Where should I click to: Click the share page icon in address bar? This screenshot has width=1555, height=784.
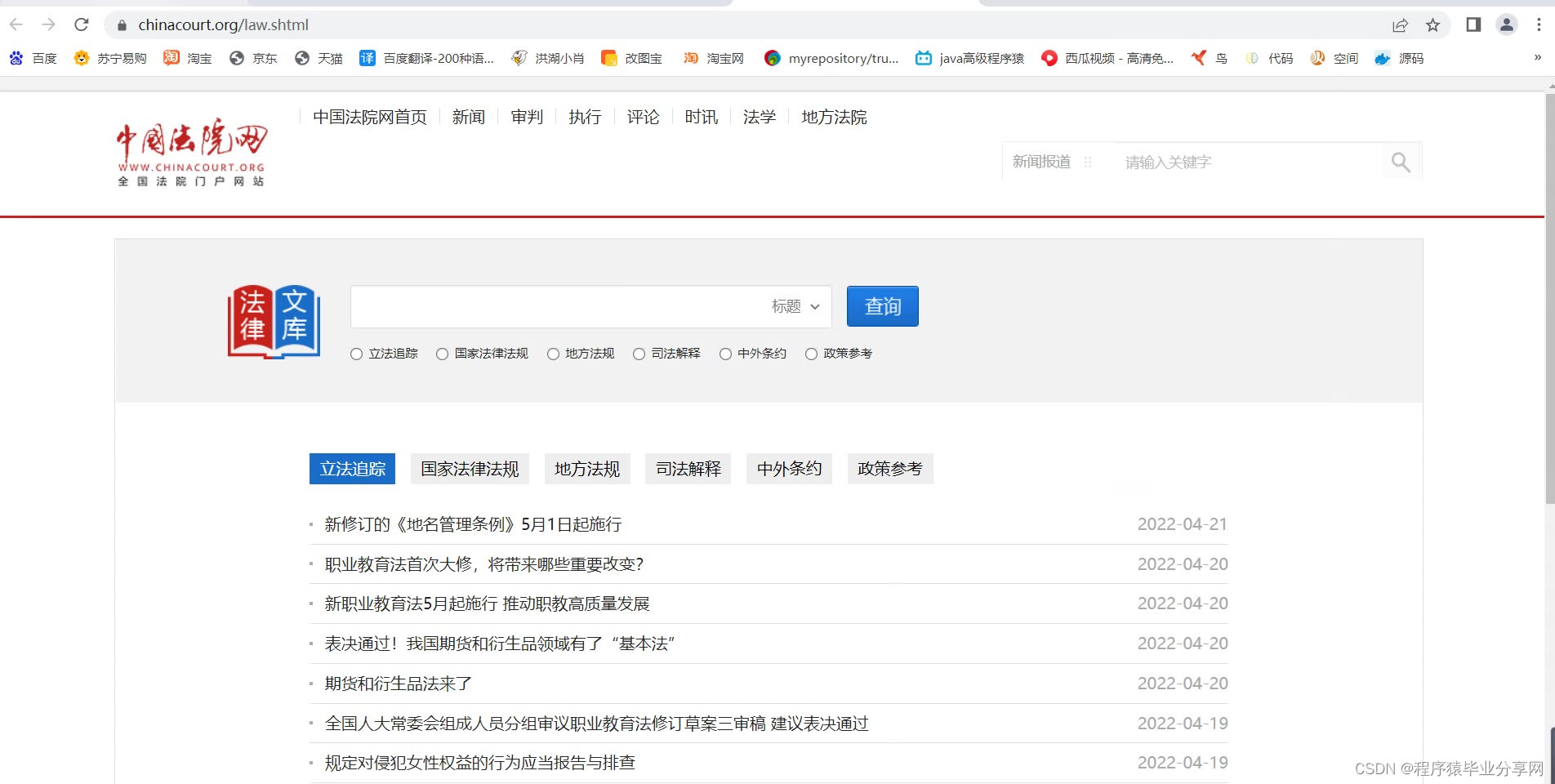click(x=1400, y=25)
